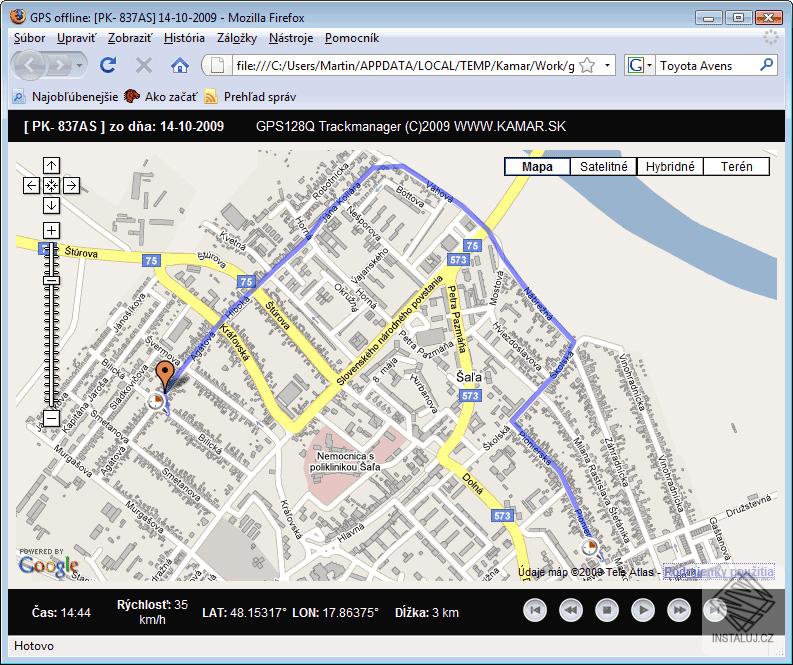Click the track start marker near Bilická

tap(157, 401)
